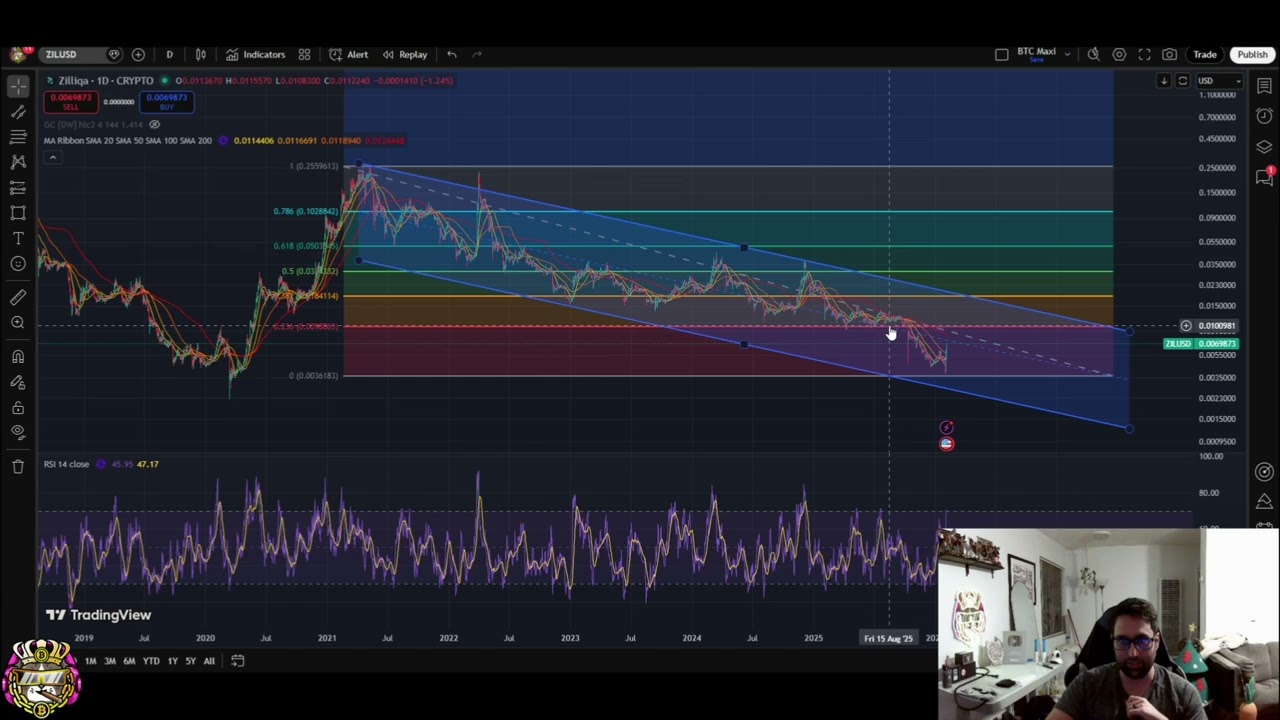Open the D timeframe interval selector
1280x720 pixels.
[169, 54]
